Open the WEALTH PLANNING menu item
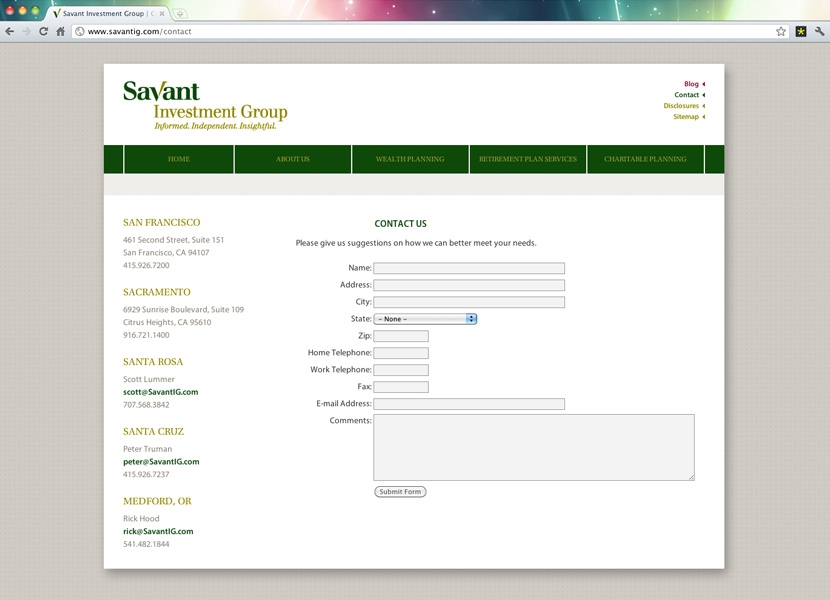This screenshot has width=830, height=600. pos(410,159)
